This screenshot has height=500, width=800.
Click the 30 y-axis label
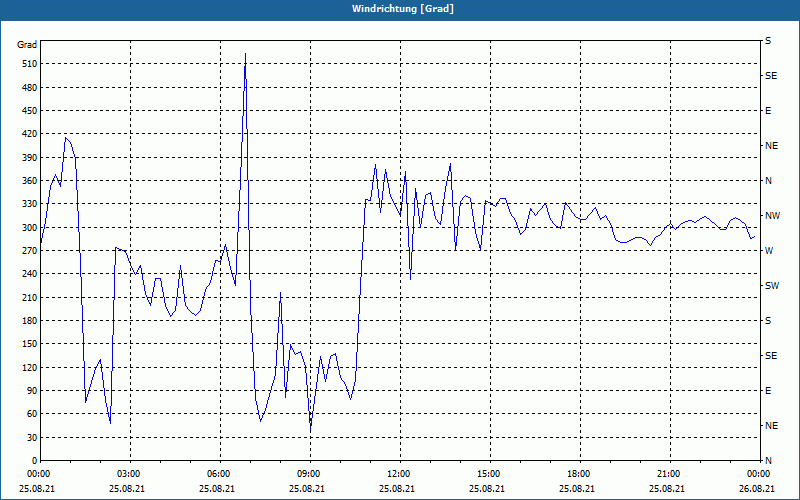coord(32,437)
